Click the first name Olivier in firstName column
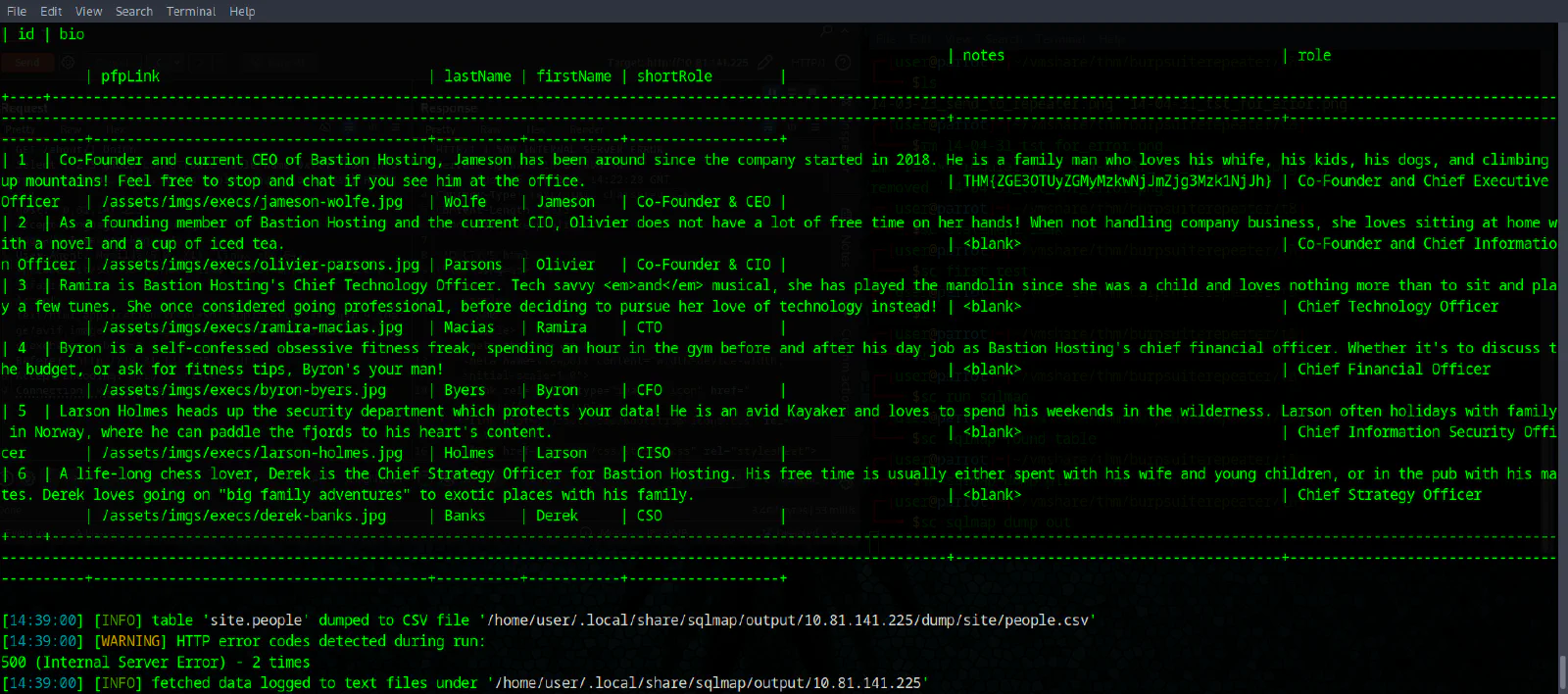Image resolution: width=1568 pixels, height=694 pixels. coord(565,265)
